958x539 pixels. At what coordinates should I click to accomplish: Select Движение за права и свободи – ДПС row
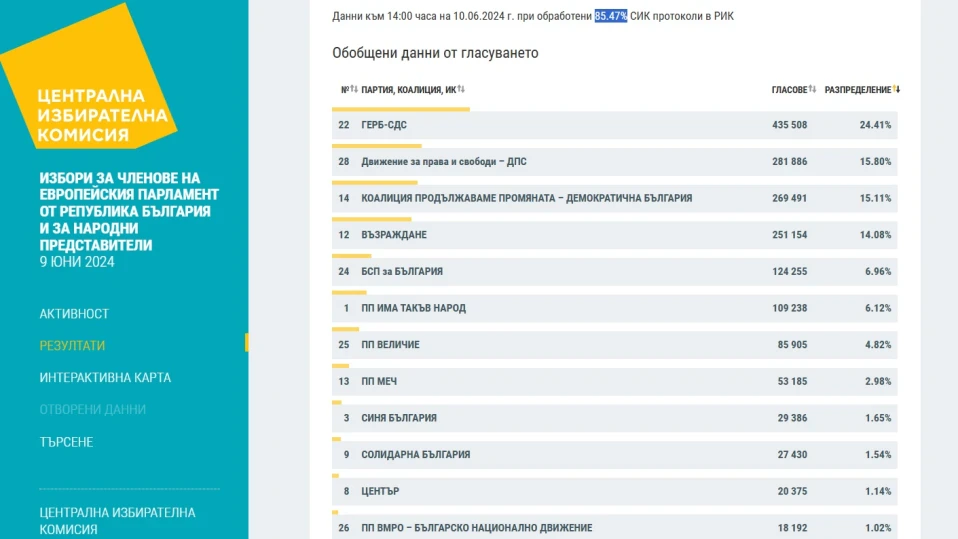(x=615, y=161)
